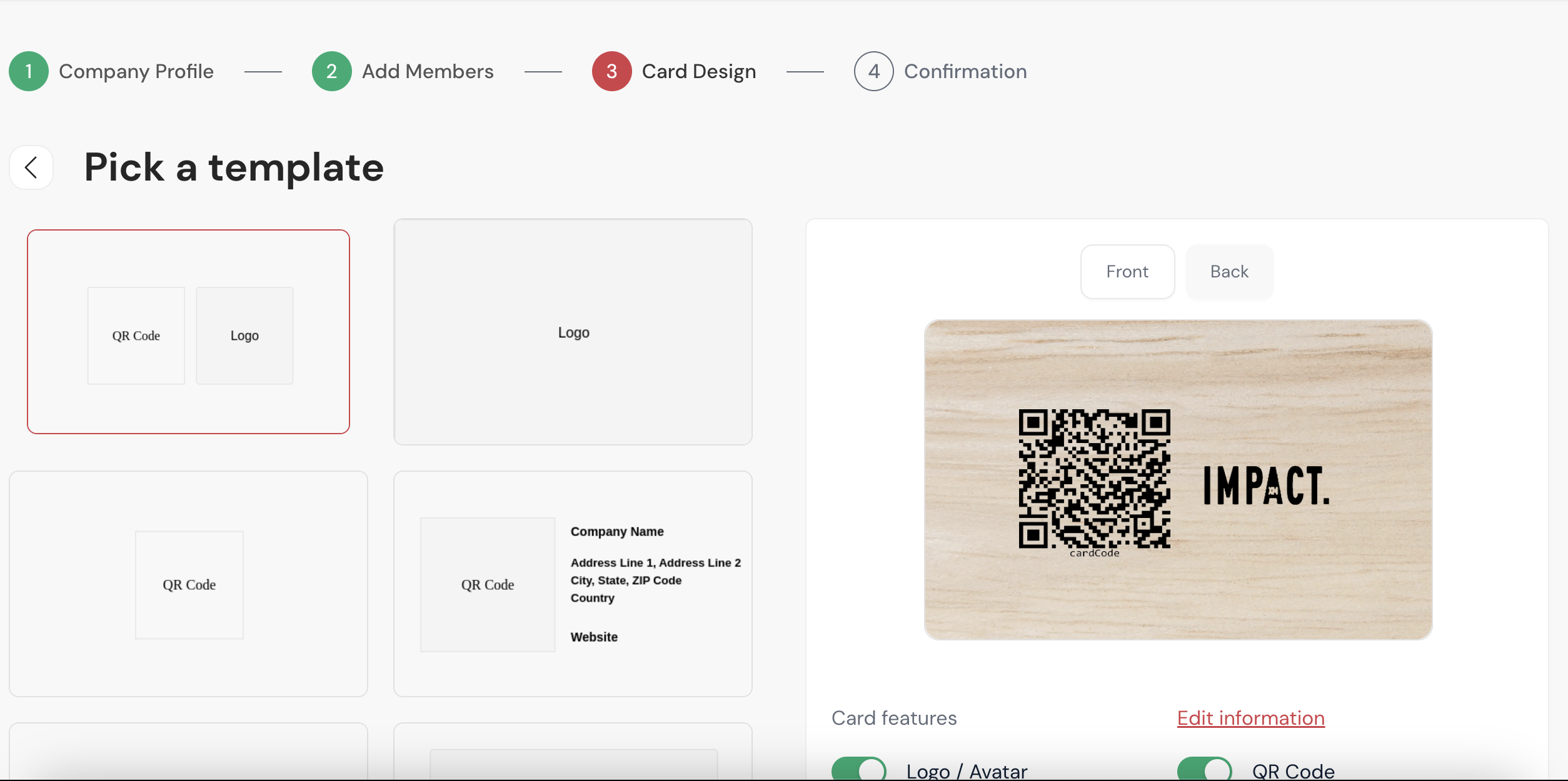Select the QR Code and Logo template
This screenshot has width=1568, height=781.
[188, 331]
